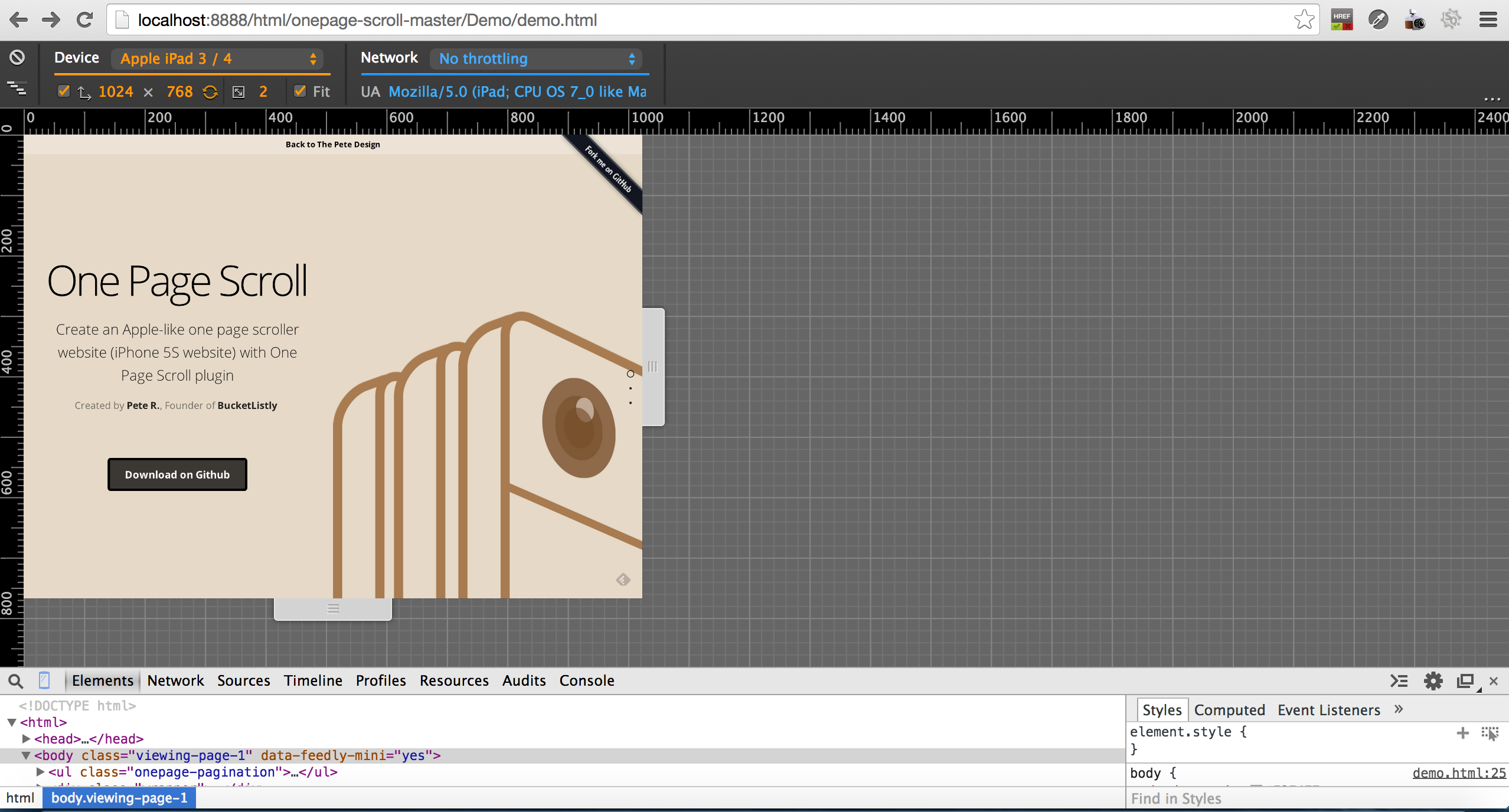
Task: Open DevTools settings gear
Action: (1433, 682)
